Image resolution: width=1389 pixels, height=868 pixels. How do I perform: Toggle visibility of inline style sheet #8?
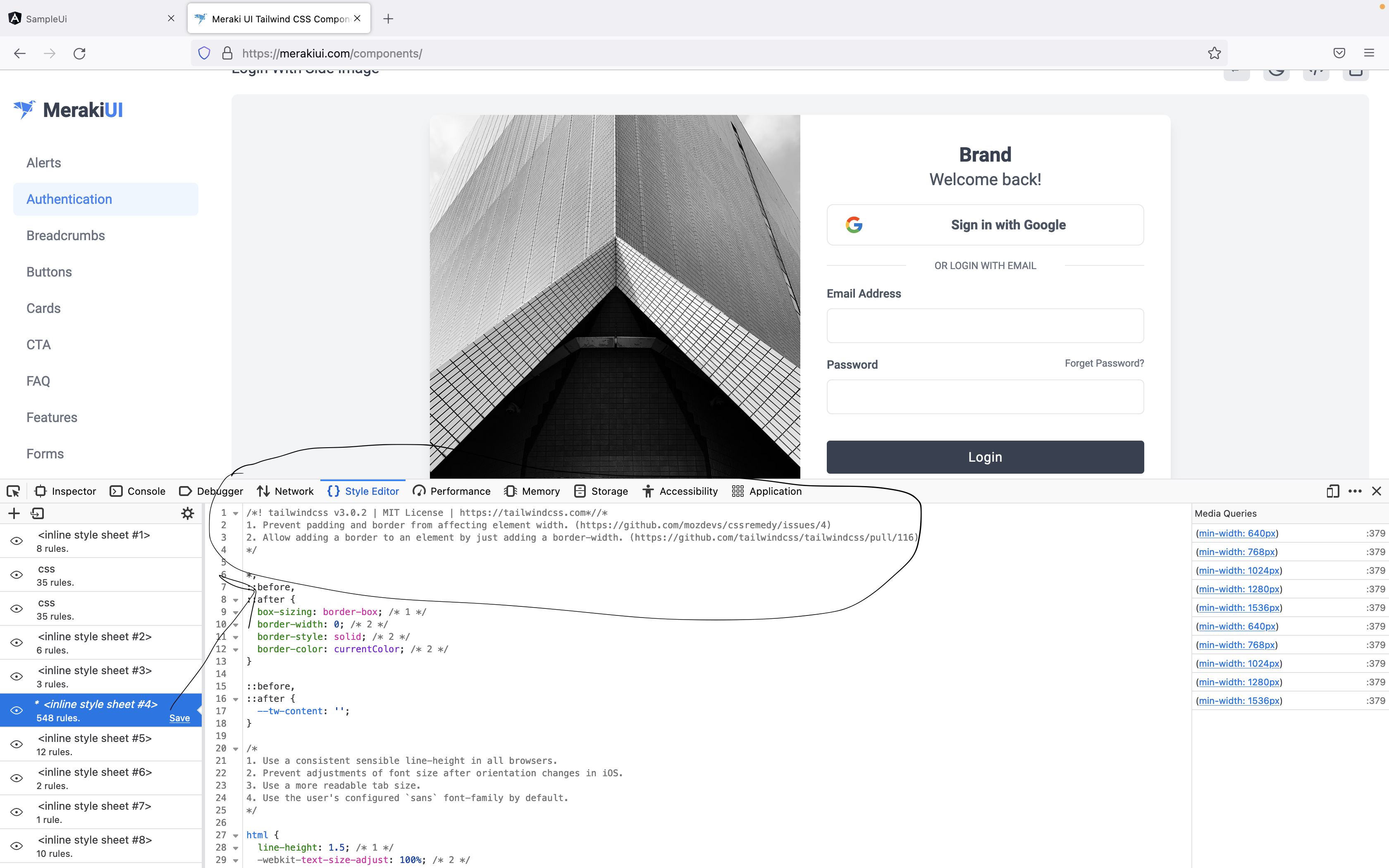[x=17, y=846]
